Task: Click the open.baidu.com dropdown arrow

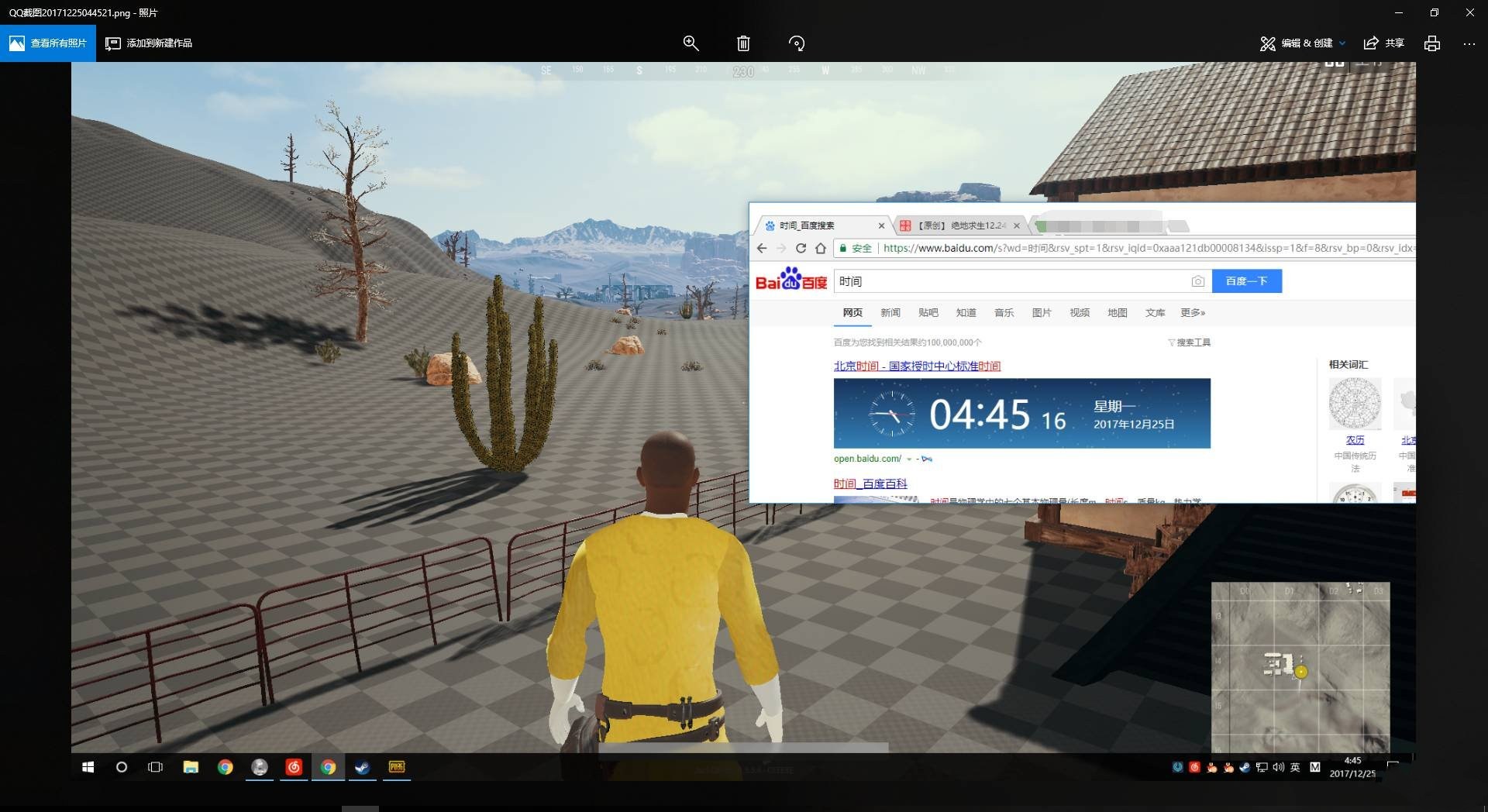Action: [x=909, y=459]
